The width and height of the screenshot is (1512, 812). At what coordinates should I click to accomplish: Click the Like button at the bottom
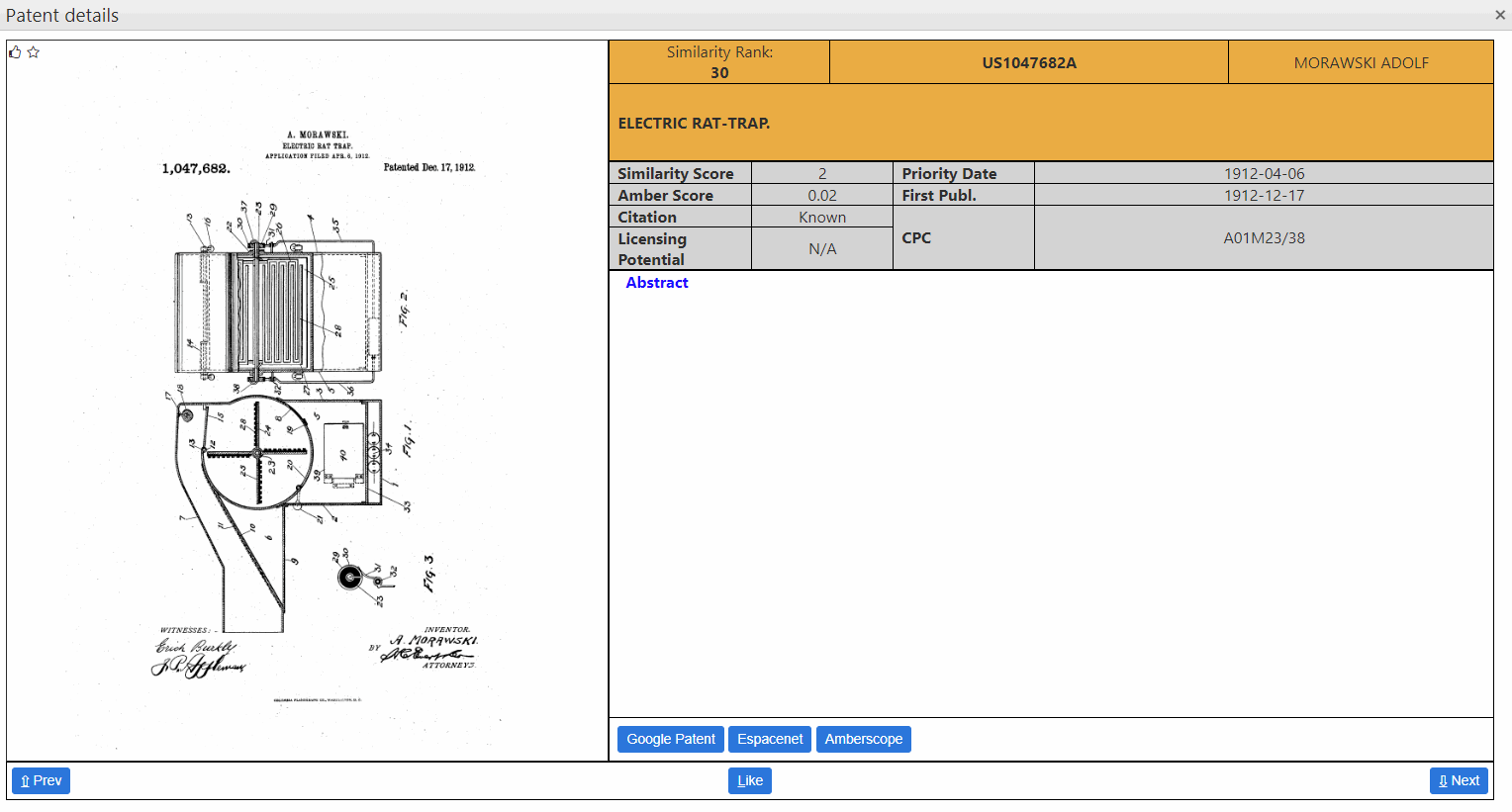pyautogui.click(x=750, y=780)
